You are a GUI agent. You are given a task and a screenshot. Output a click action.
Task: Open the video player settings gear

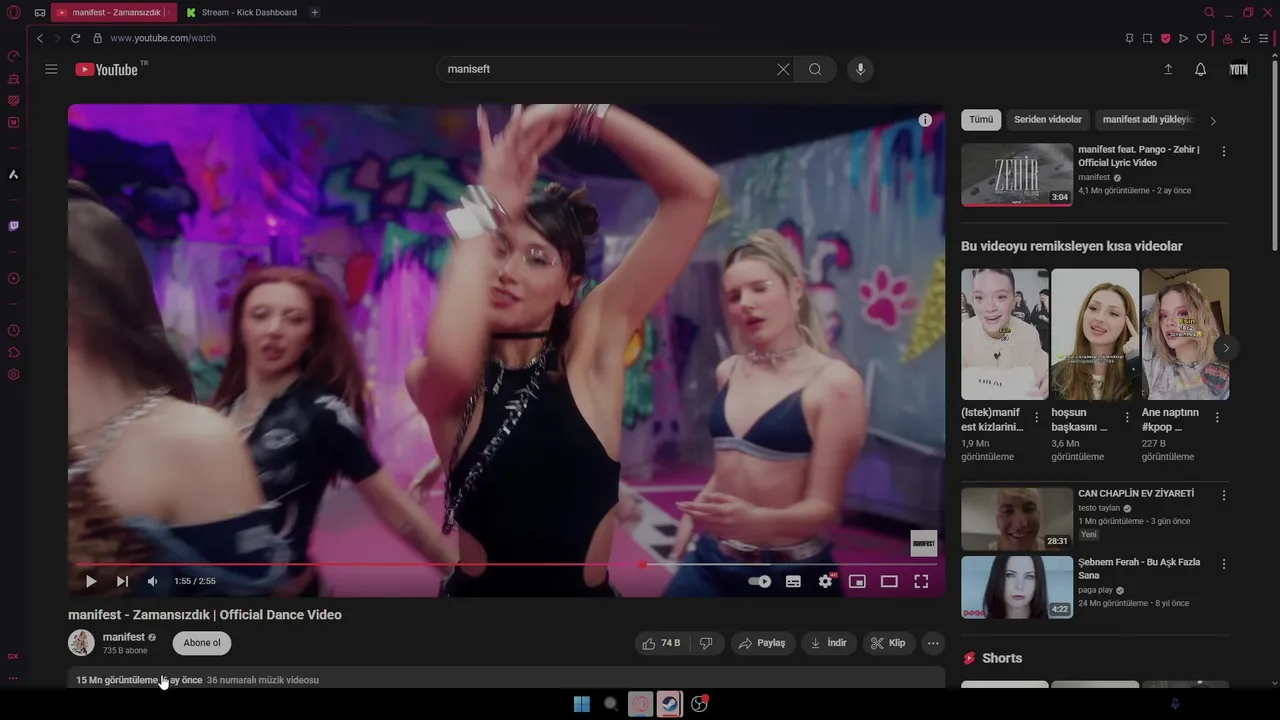825,581
